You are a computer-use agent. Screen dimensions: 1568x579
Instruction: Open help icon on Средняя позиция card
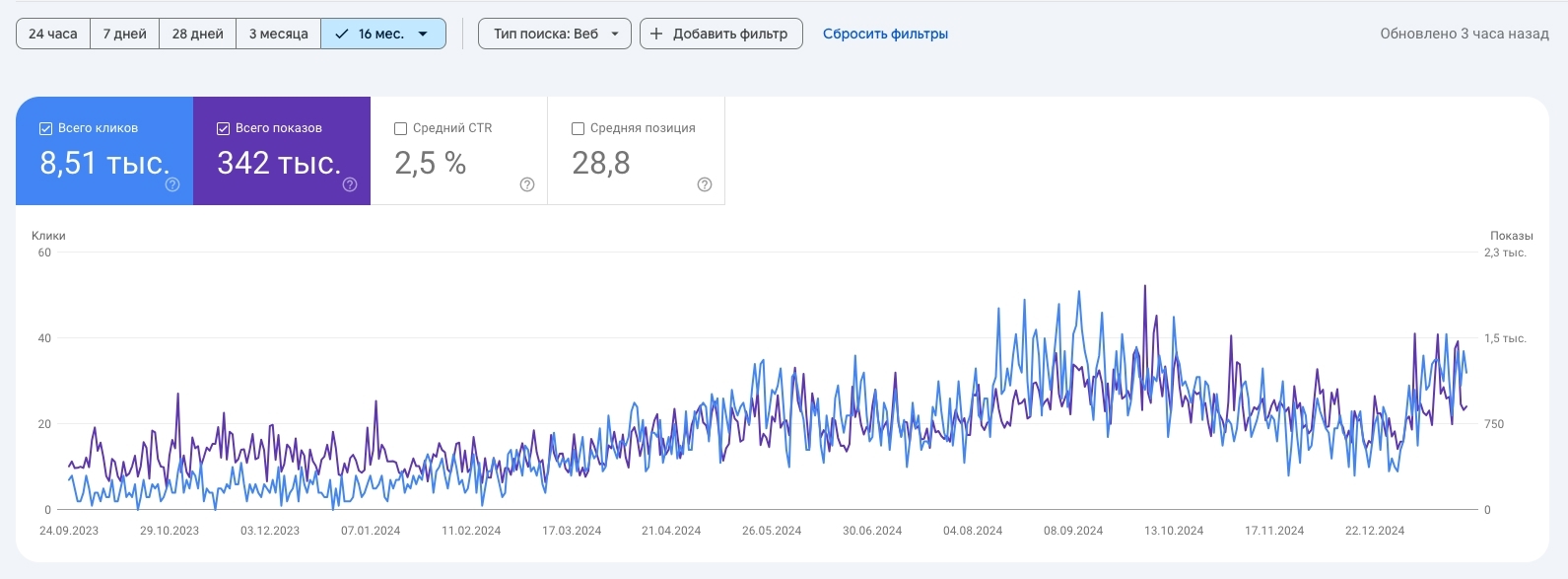(705, 184)
